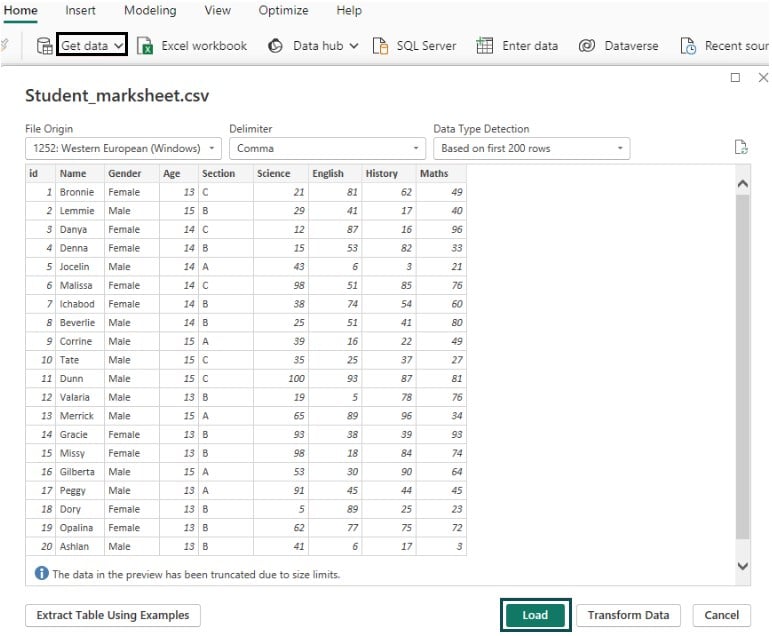This screenshot has width=772, height=636.
Task: Click the name cell Valaria
Action: pyautogui.click(x=80, y=397)
